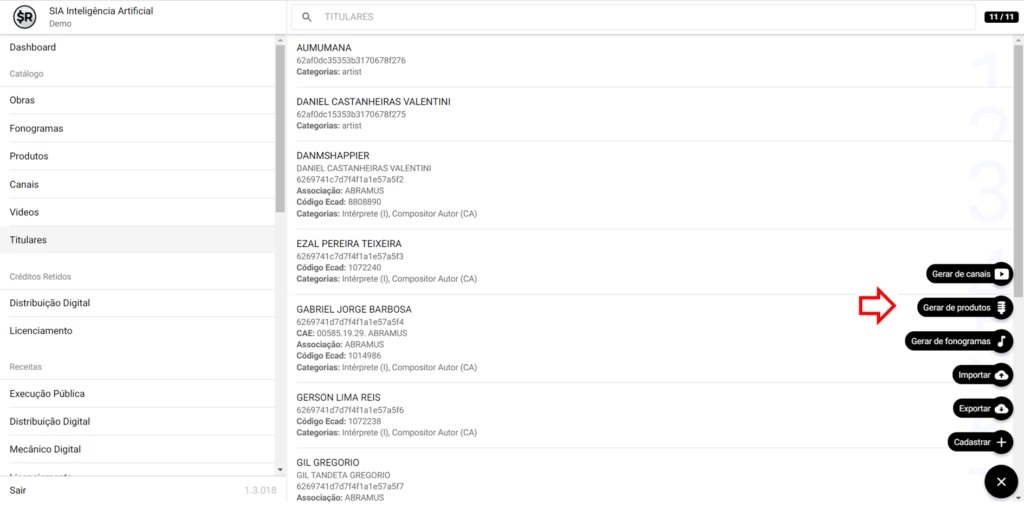
Task: Open Obras in the catalog menu
Action: pos(23,100)
